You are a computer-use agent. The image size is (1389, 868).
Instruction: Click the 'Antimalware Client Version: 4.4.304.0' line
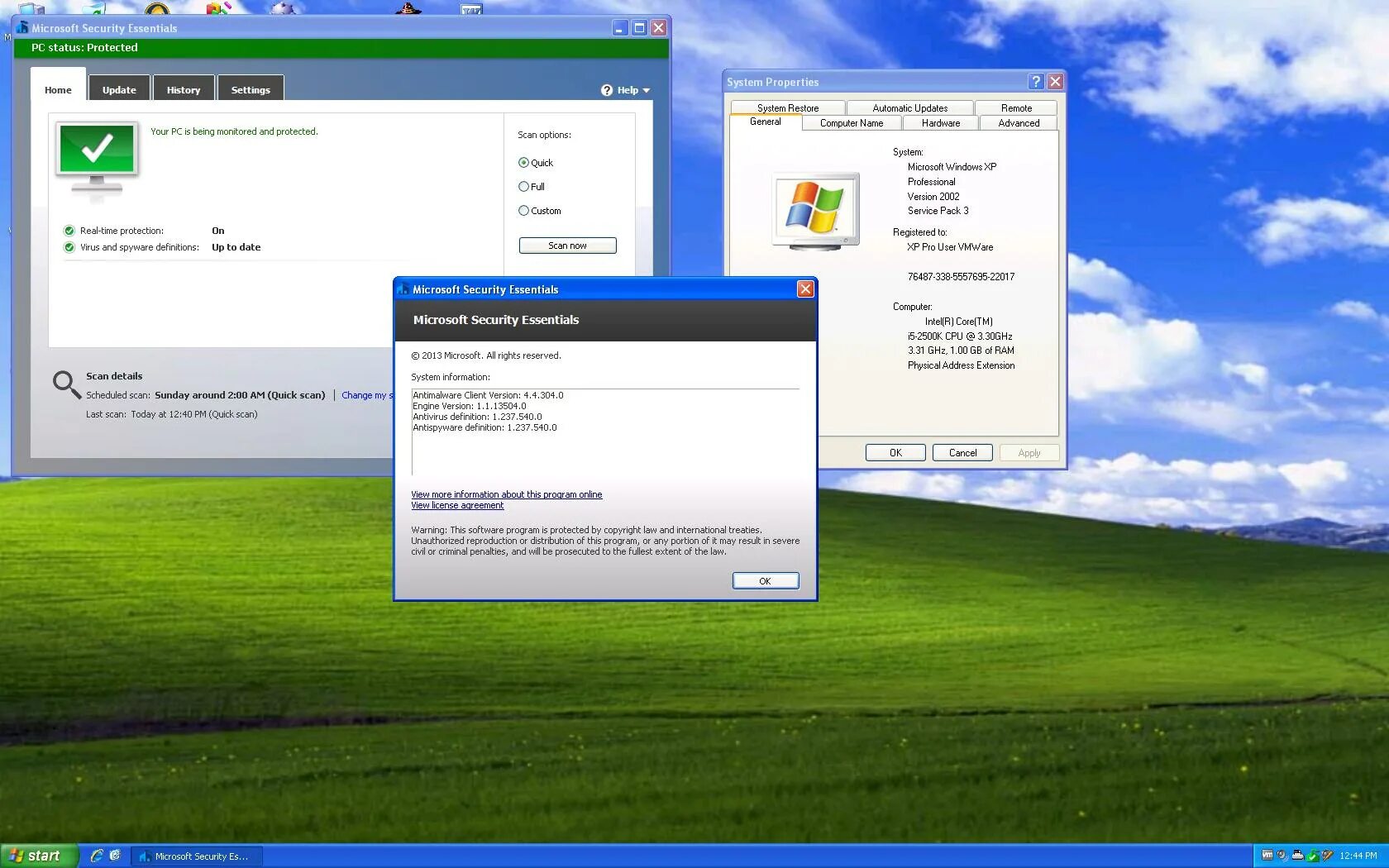(x=488, y=395)
